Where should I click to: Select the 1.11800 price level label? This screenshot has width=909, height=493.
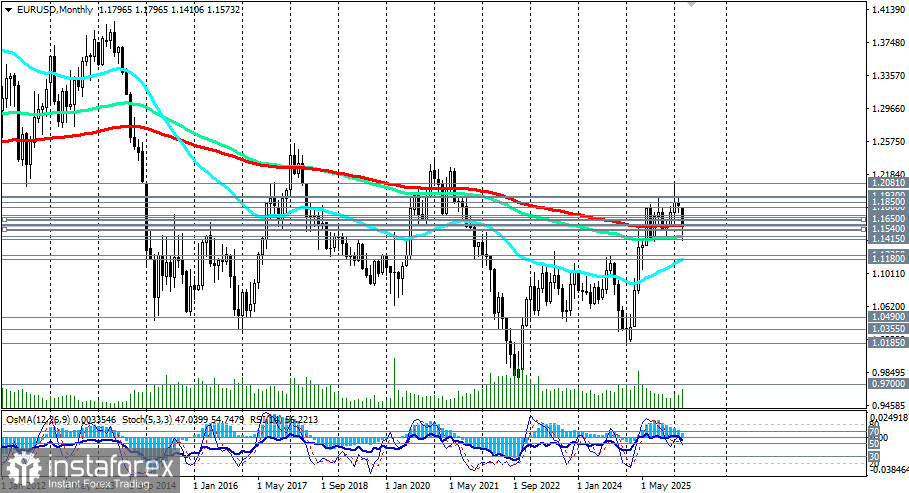pos(888,258)
